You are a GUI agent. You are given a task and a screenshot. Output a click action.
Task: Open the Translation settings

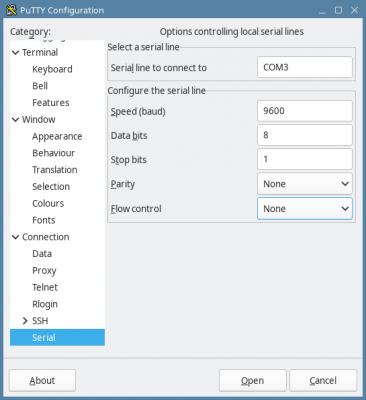(x=55, y=170)
